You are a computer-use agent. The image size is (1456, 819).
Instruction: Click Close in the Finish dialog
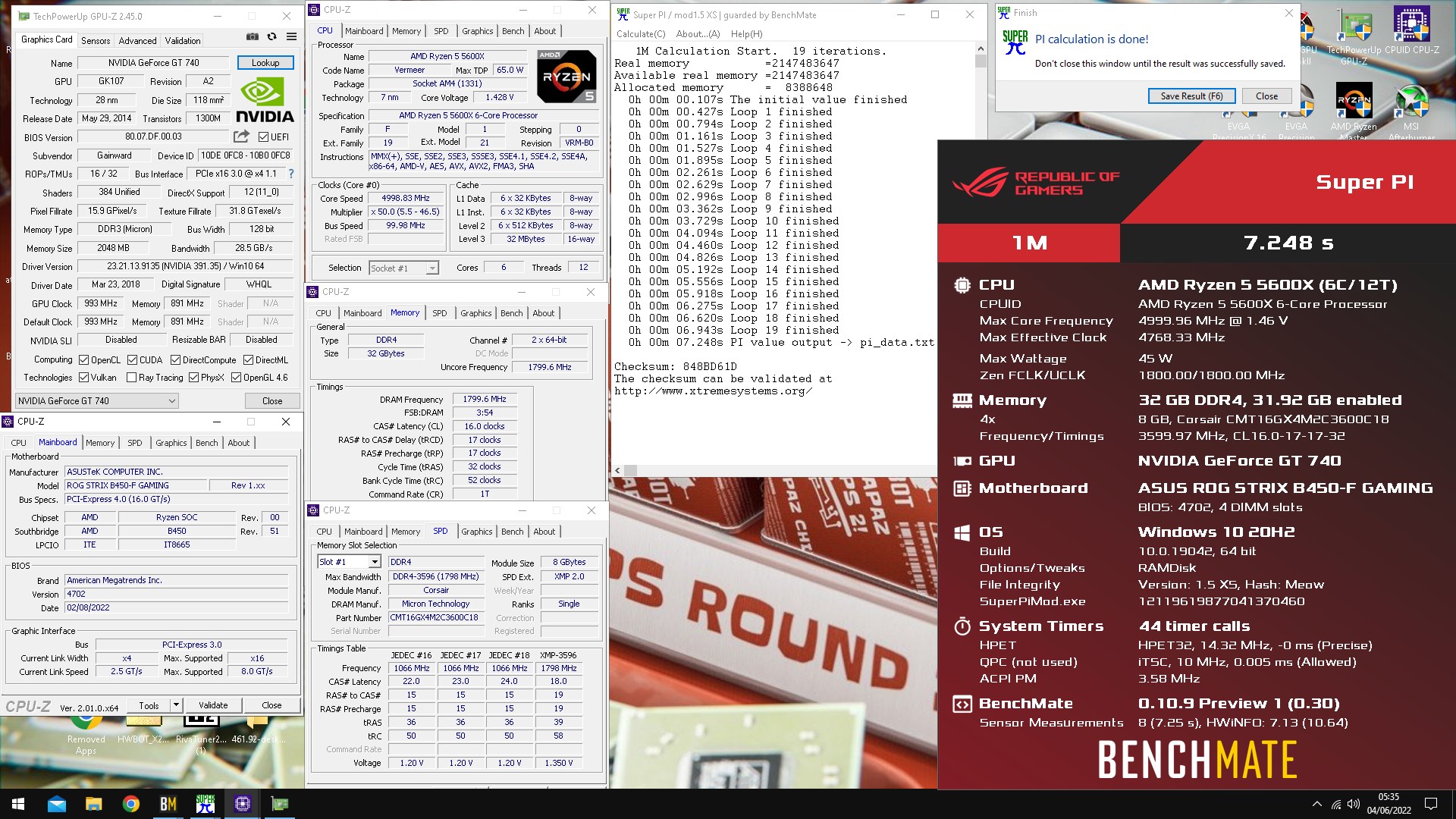(1266, 96)
